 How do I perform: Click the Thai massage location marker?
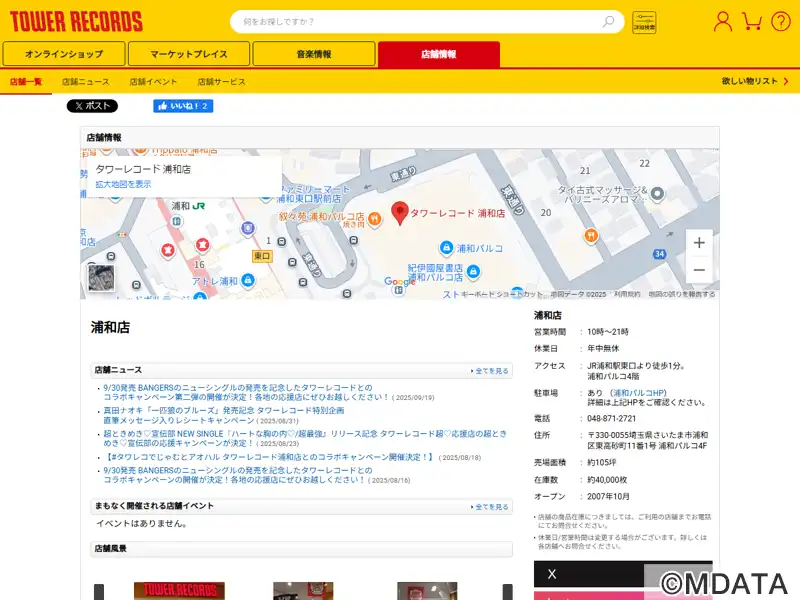(657, 194)
